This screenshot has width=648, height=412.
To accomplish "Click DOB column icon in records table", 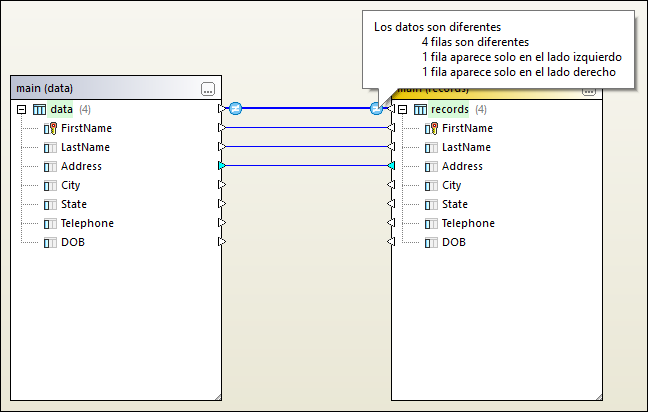I will (x=431, y=243).
